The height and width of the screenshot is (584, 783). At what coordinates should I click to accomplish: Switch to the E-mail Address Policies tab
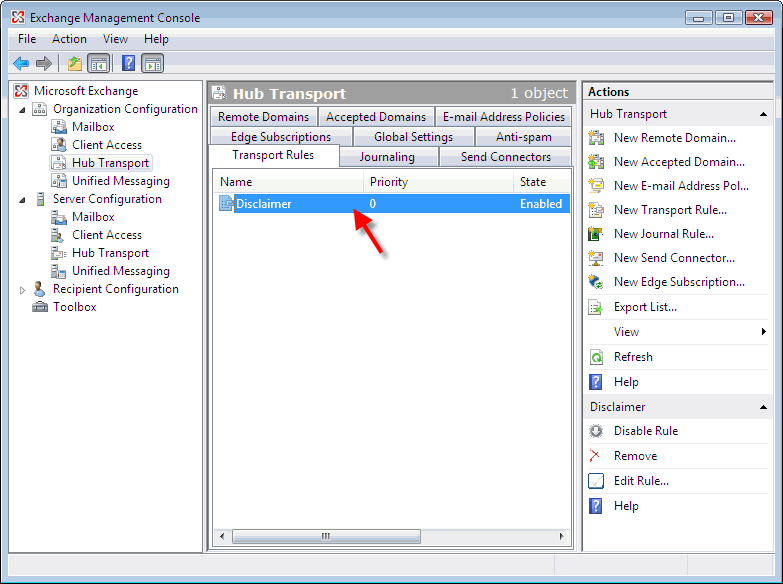click(x=504, y=116)
